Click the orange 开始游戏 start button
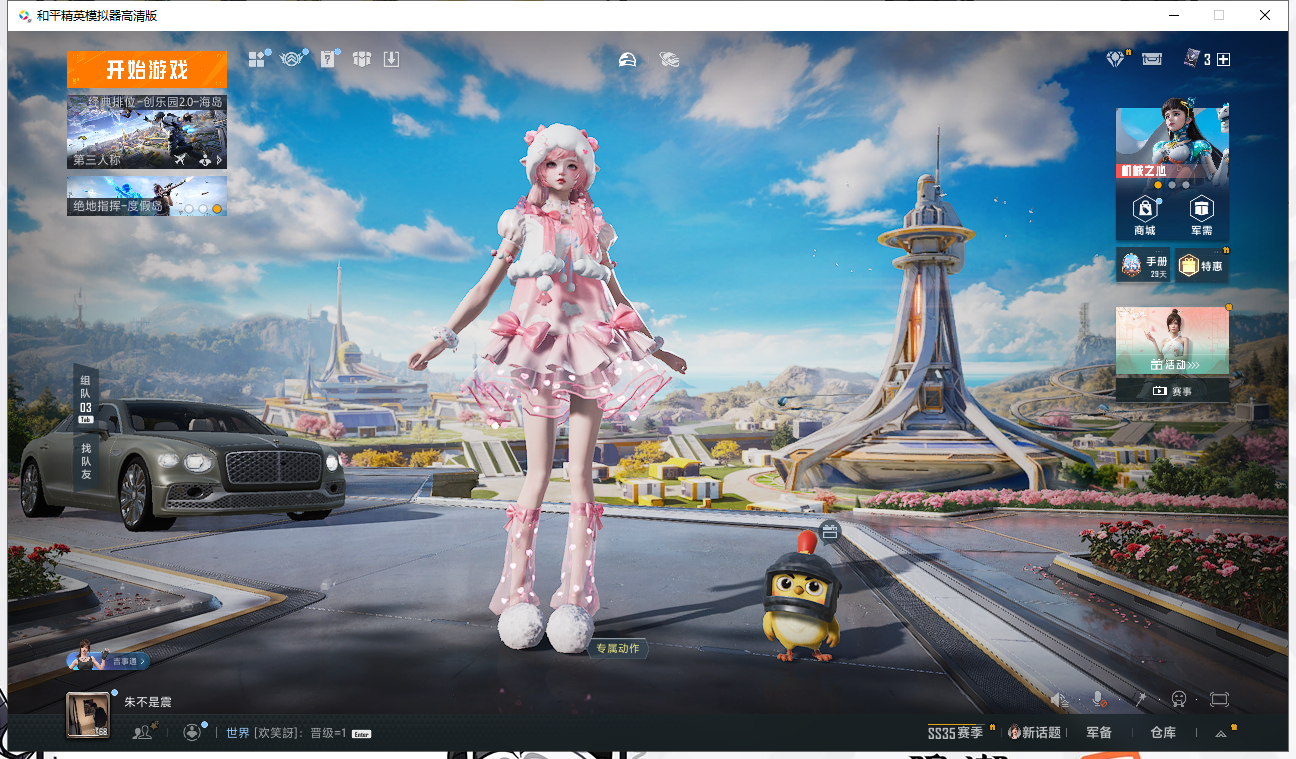 click(147, 70)
